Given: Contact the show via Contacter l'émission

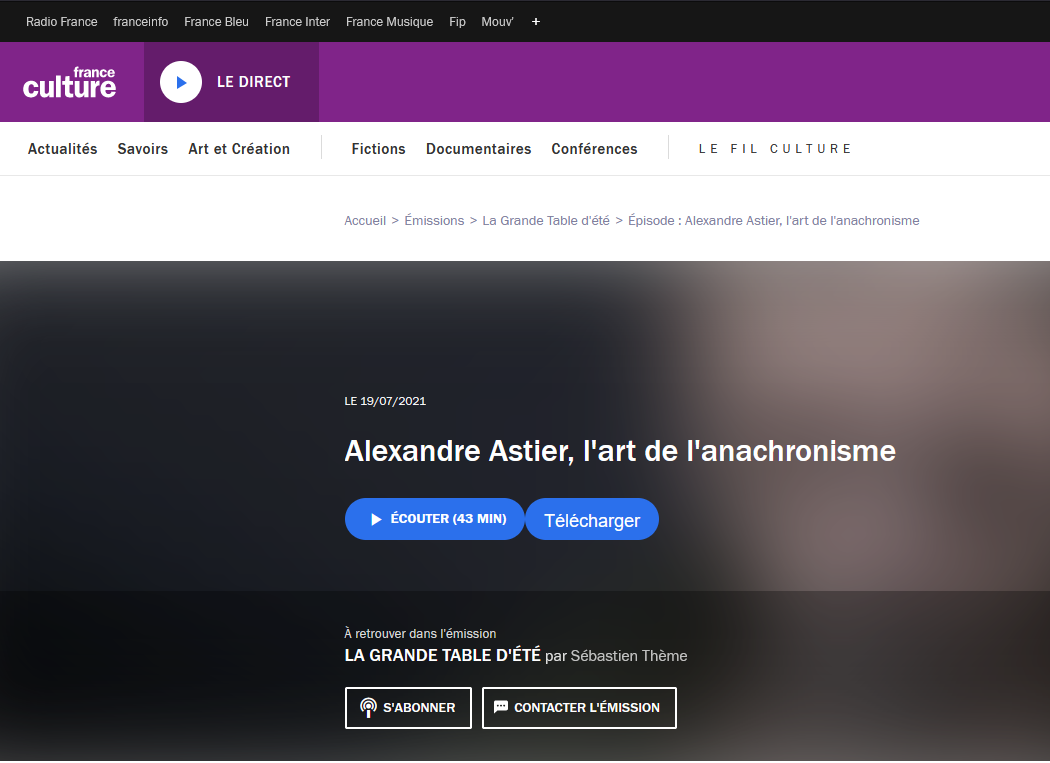Looking at the screenshot, I should [579, 708].
